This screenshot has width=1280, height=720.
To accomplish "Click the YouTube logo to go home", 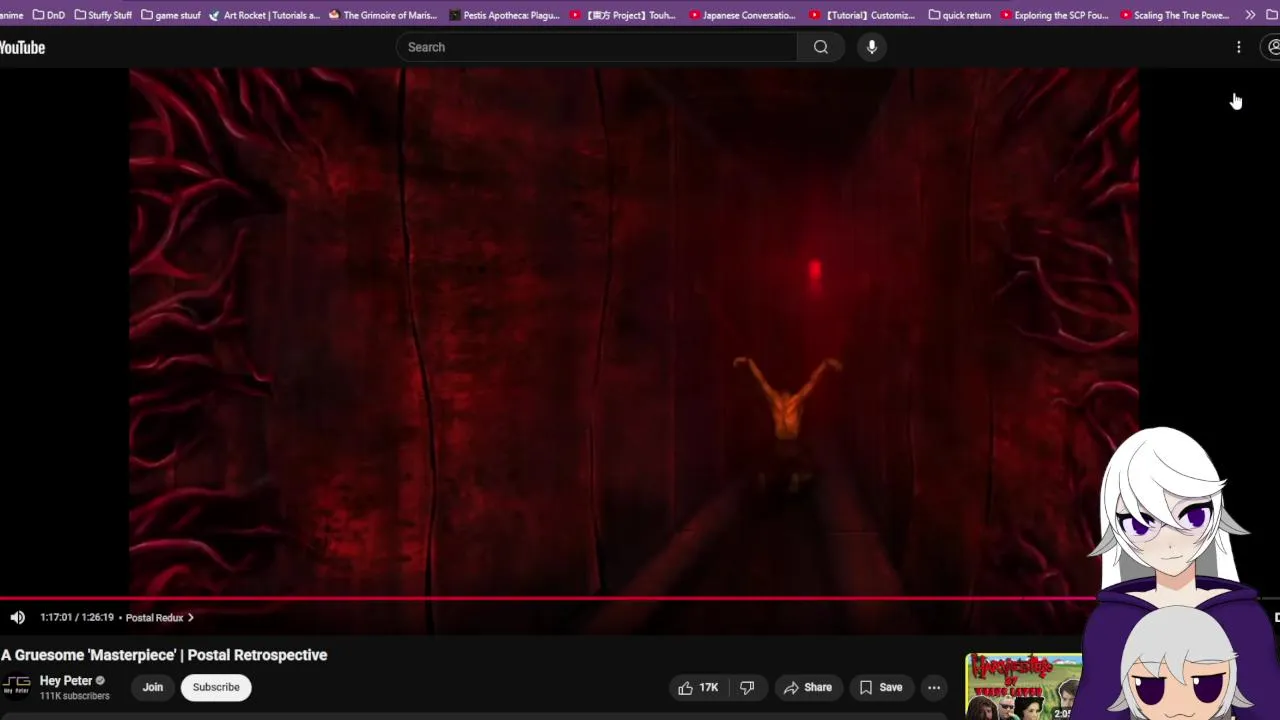I will (x=22, y=47).
